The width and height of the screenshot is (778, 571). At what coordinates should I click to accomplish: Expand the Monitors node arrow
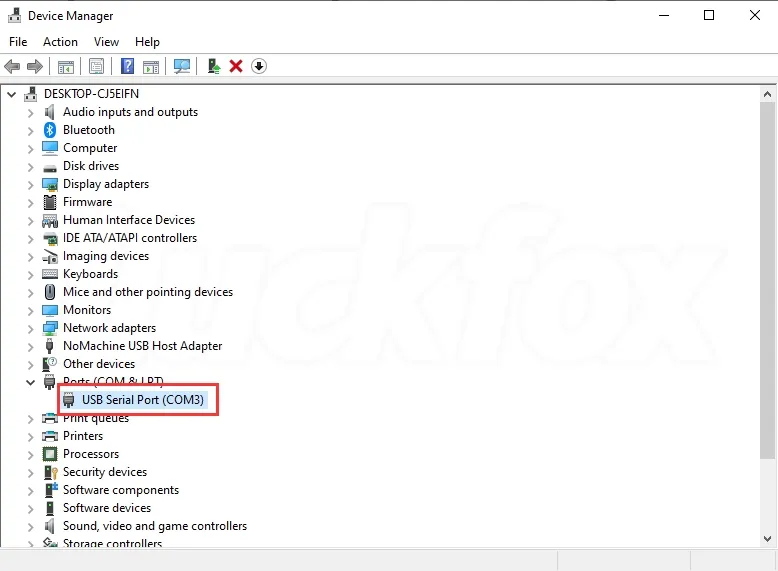(30, 311)
